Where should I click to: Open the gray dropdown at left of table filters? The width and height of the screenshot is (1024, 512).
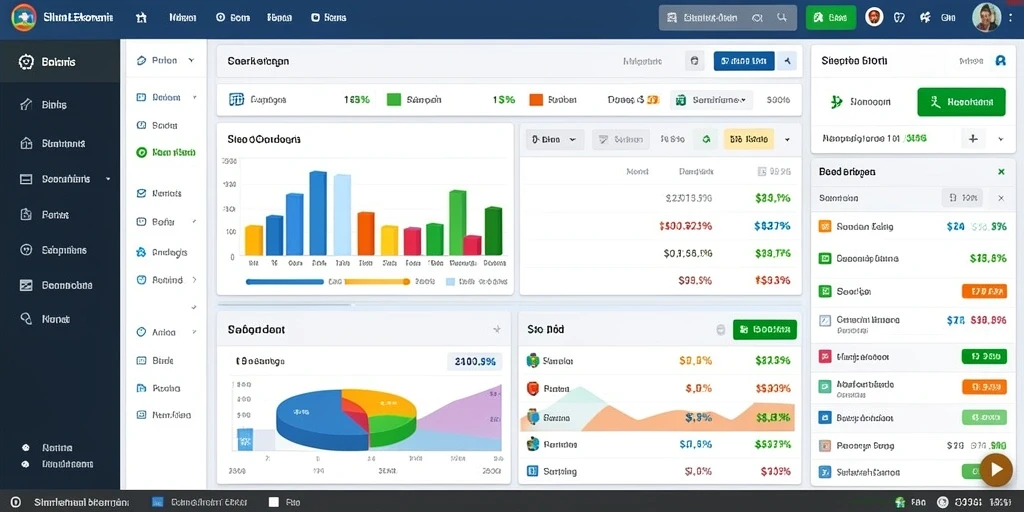555,139
